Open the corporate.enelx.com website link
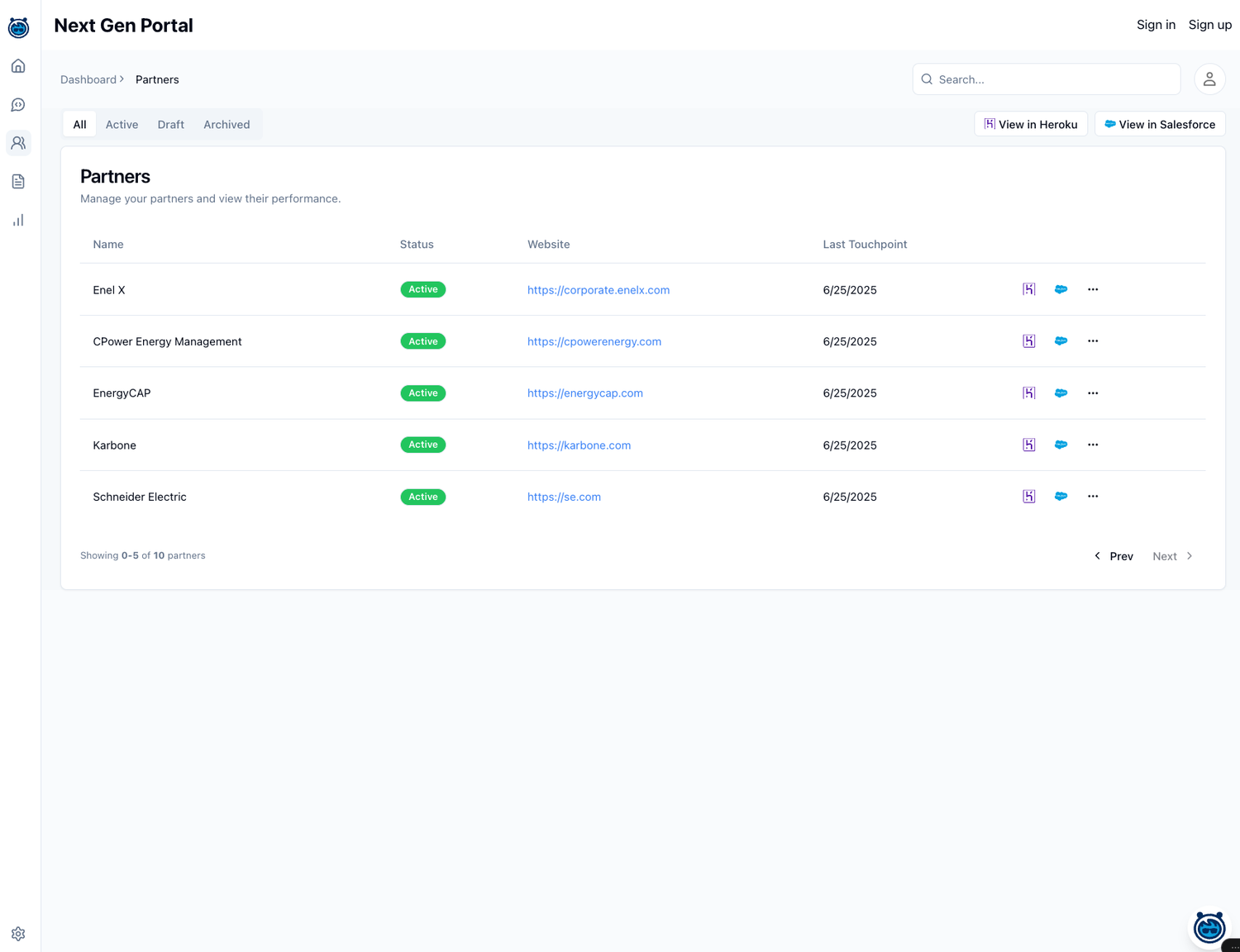 [x=599, y=290]
